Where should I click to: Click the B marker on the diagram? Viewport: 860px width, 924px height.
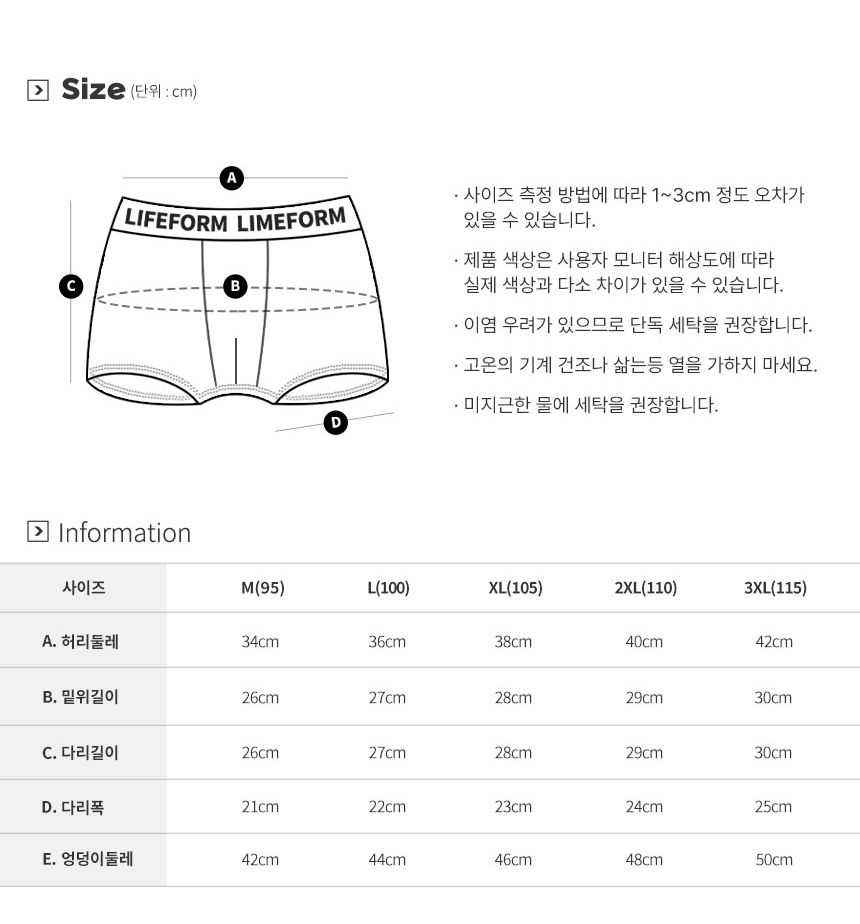(x=234, y=287)
